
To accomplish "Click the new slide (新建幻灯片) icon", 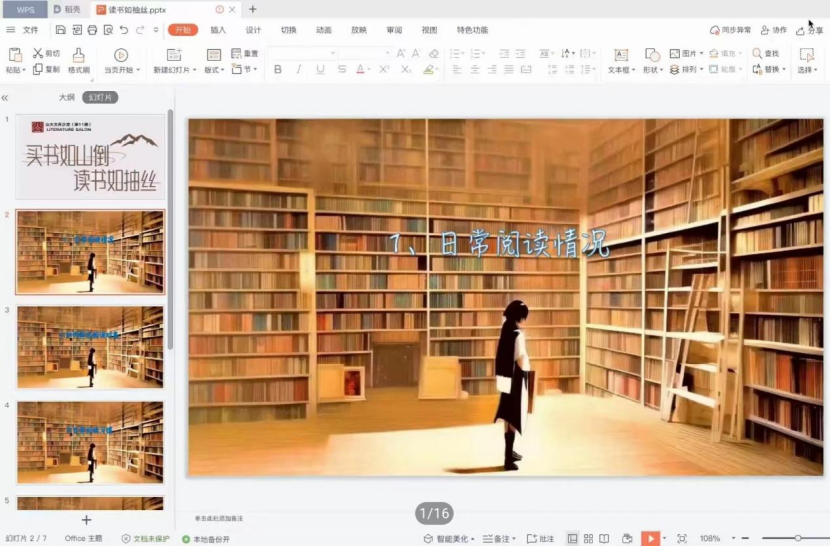I will pyautogui.click(x=173, y=55).
